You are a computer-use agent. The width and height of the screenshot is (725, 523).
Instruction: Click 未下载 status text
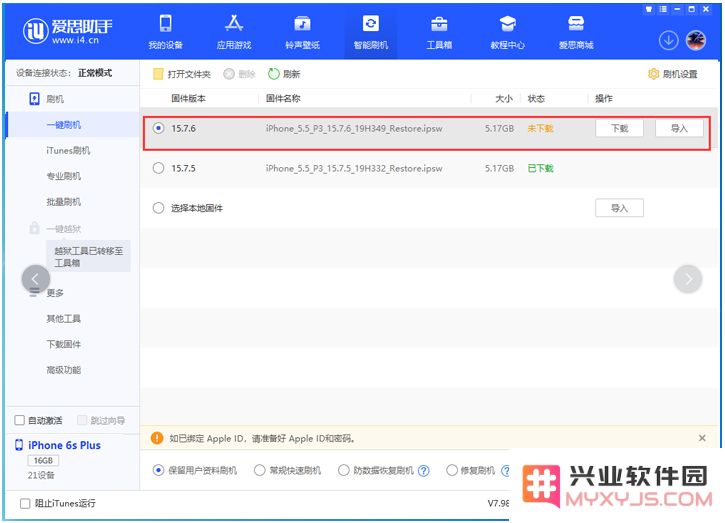540,128
